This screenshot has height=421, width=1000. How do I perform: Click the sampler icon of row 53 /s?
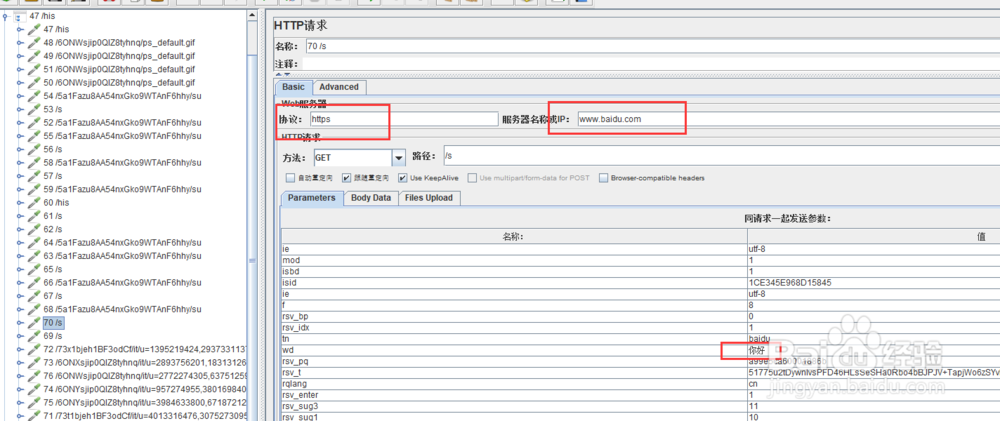[x=34, y=109]
